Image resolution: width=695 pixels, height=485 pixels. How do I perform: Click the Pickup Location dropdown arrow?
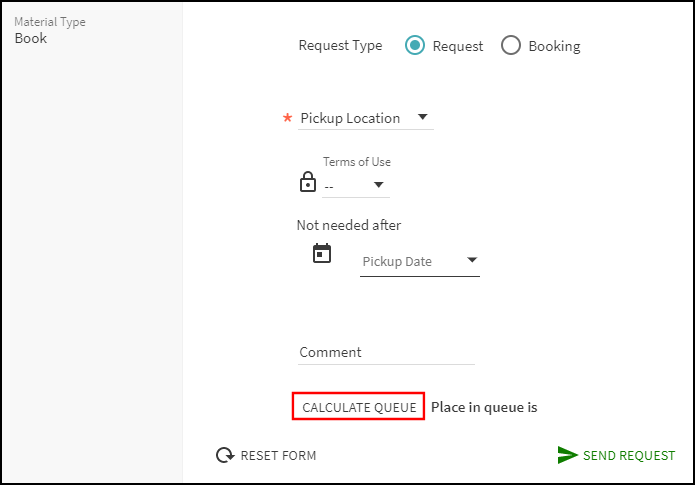422,117
